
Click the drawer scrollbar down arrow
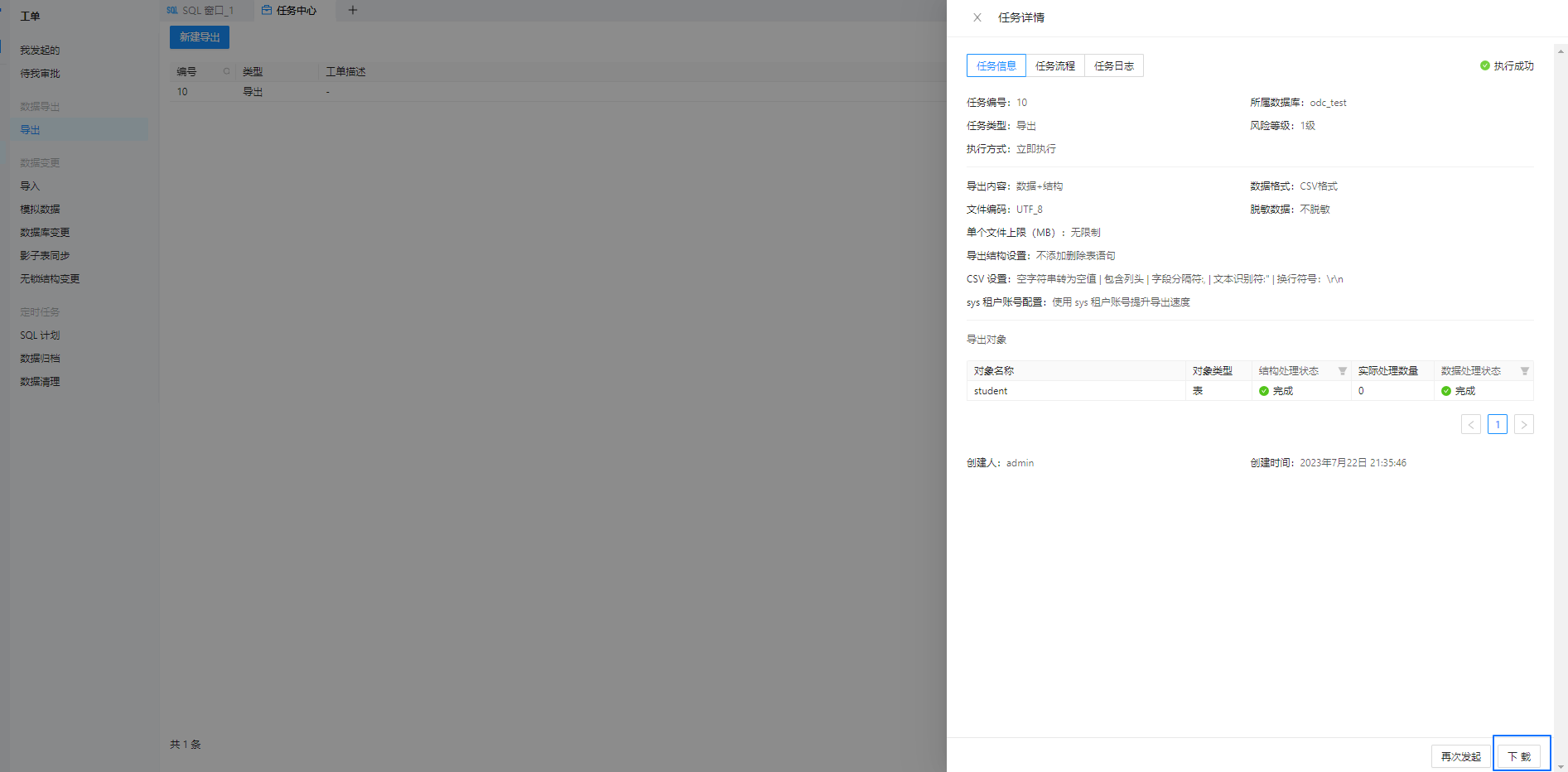pos(1561,766)
